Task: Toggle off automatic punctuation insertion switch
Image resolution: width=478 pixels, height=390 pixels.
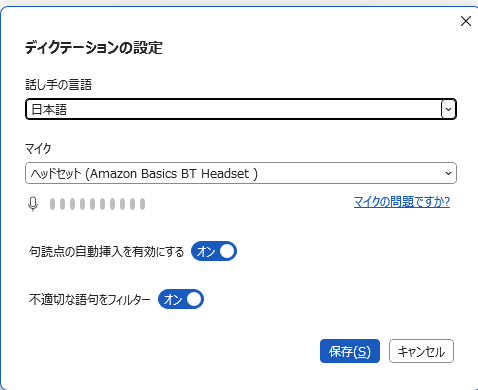Action: point(214,251)
